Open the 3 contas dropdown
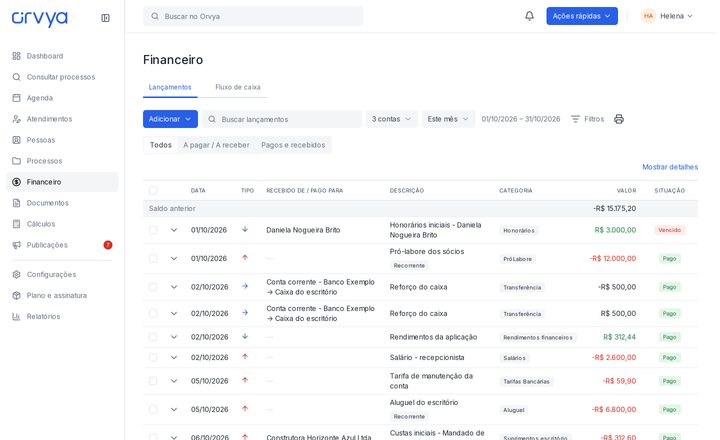720x440 pixels. pyautogui.click(x=392, y=119)
